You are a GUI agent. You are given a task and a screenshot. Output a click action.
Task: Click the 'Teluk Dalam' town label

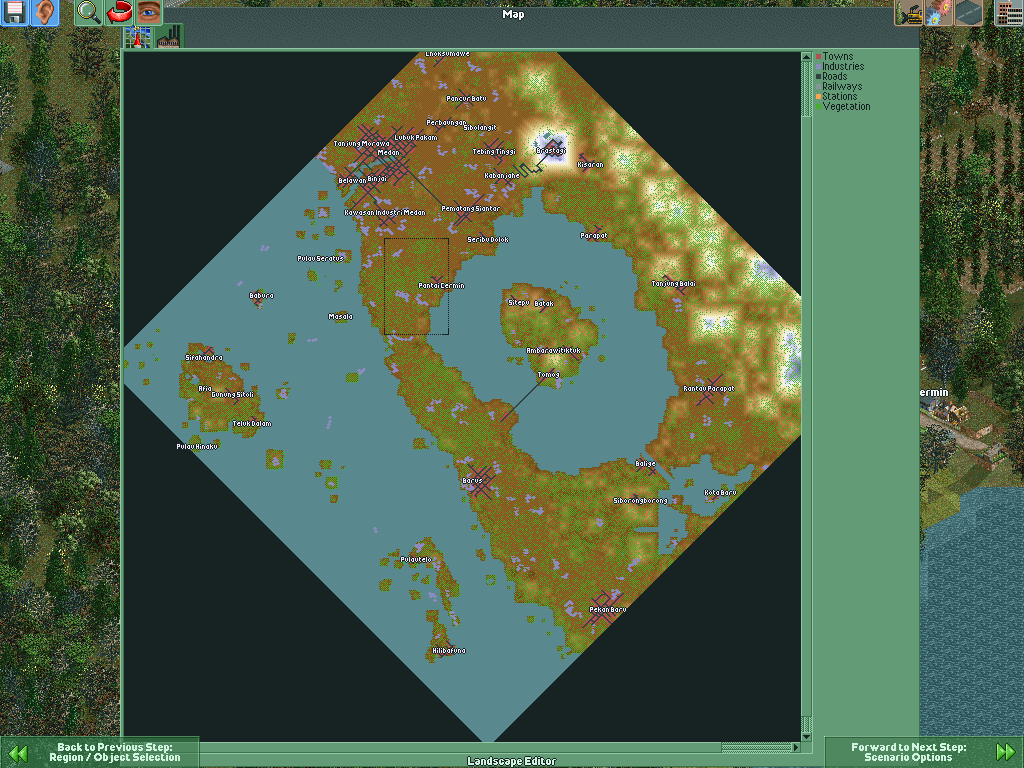pyautogui.click(x=252, y=423)
